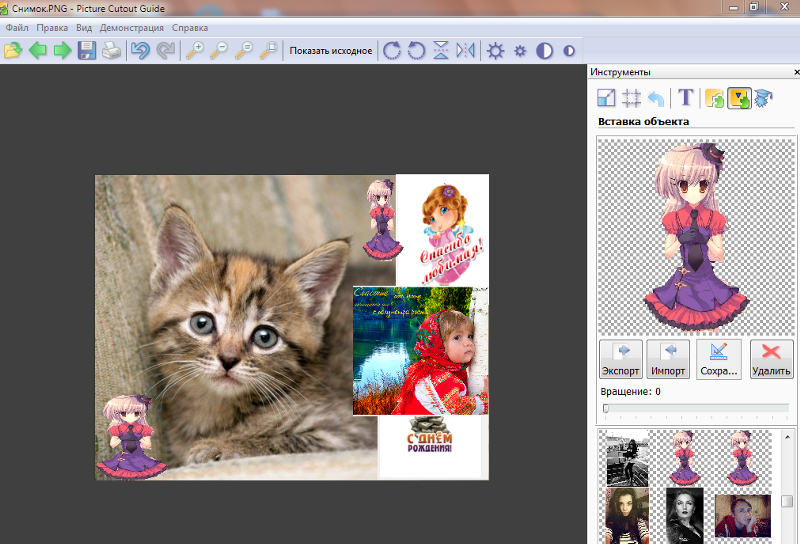The width and height of the screenshot is (800, 544).
Task: Open the Вид menu
Action: click(84, 28)
